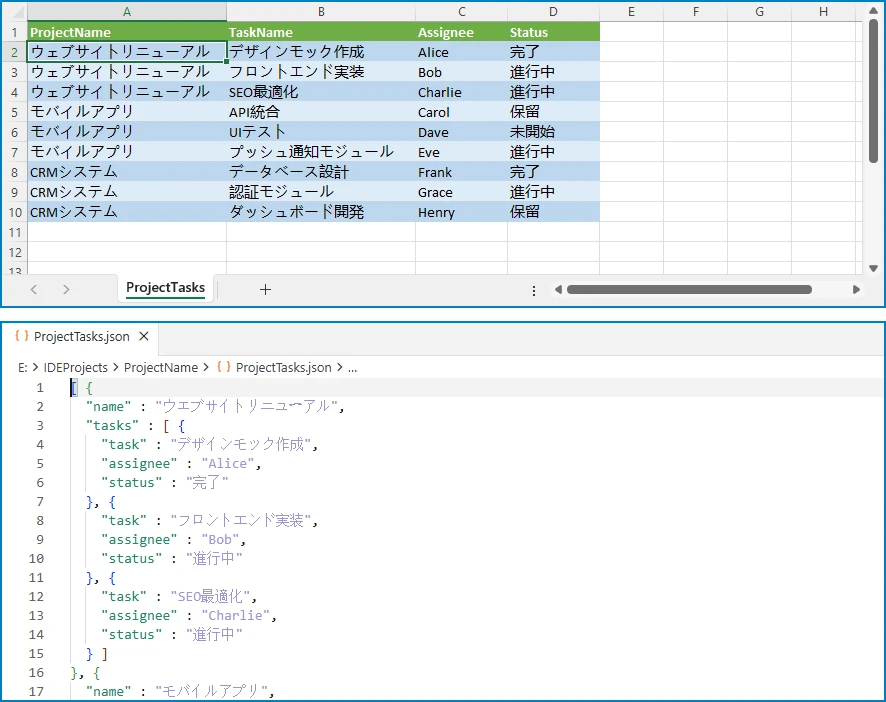The image size is (886, 702).
Task: Select row 12 header
Action: pyautogui.click(x=14, y=253)
